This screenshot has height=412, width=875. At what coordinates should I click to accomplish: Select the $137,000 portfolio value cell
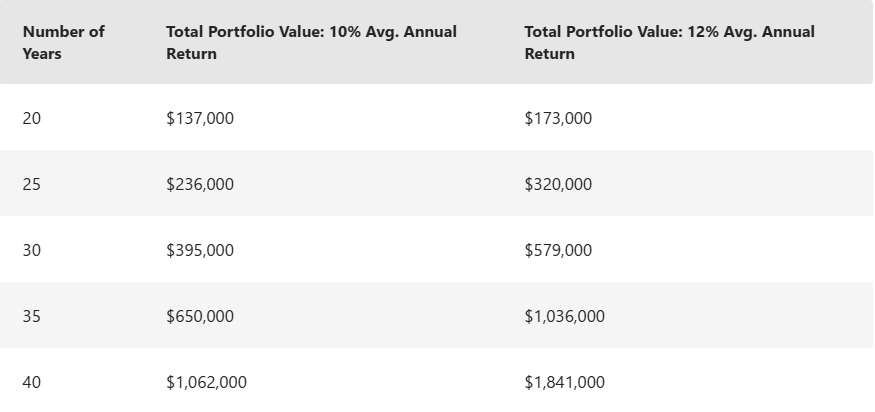coord(200,118)
